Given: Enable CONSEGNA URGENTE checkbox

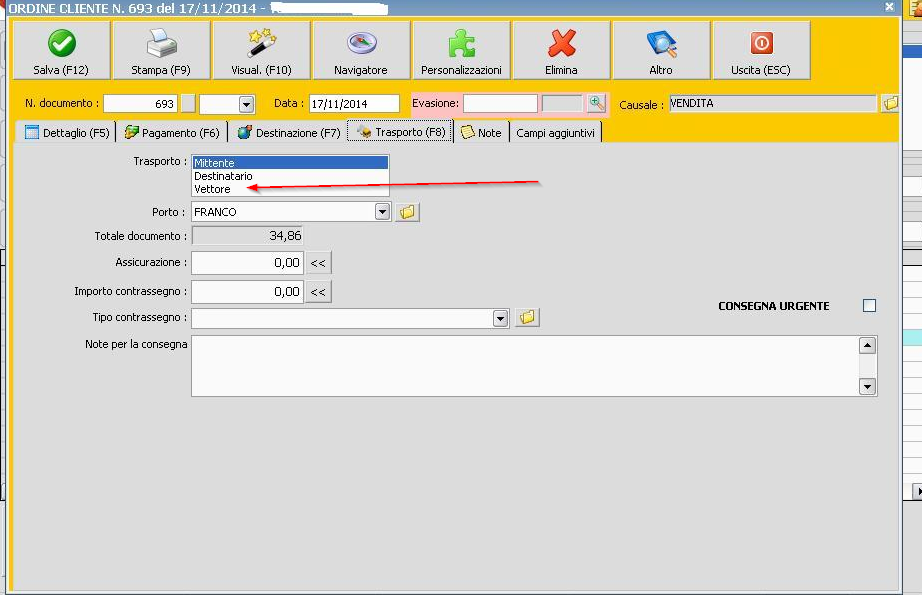Looking at the screenshot, I should click(869, 306).
